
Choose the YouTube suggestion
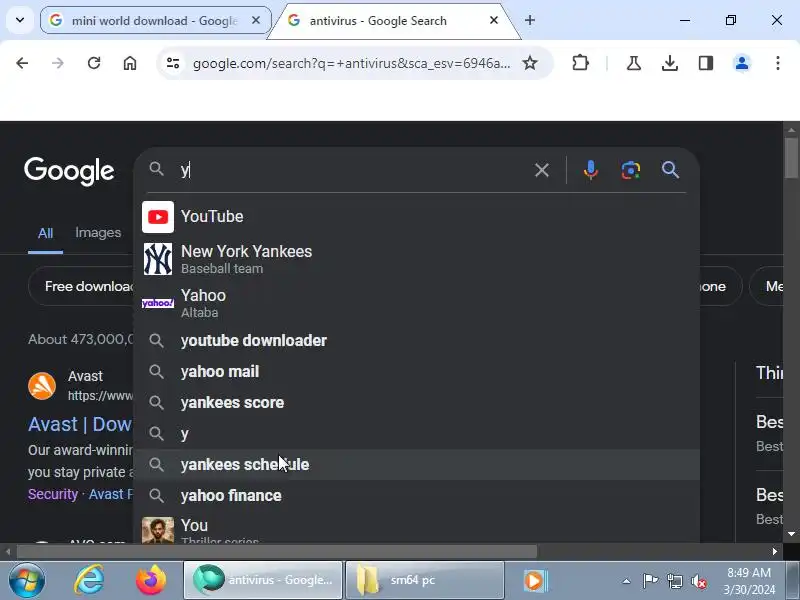tap(416, 216)
